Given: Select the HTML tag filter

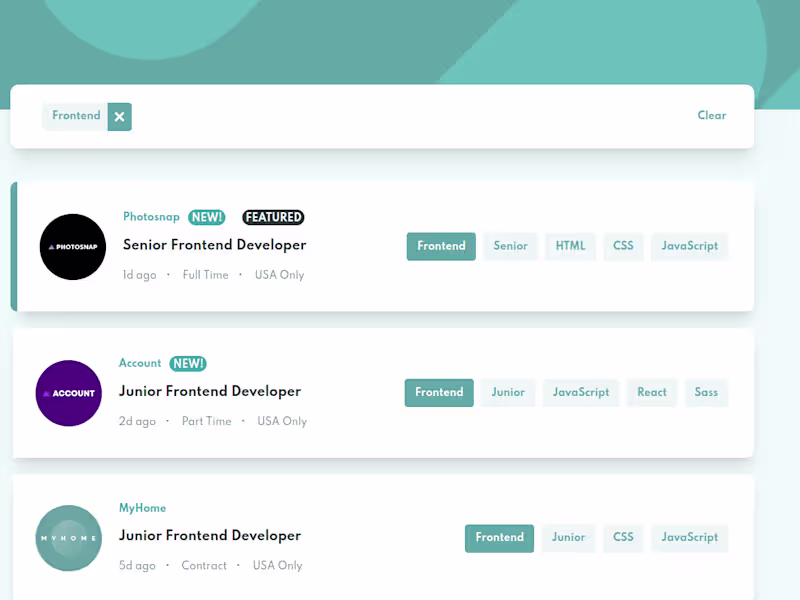Looking at the screenshot, I should pyautogui.click(x=570, y=246).
